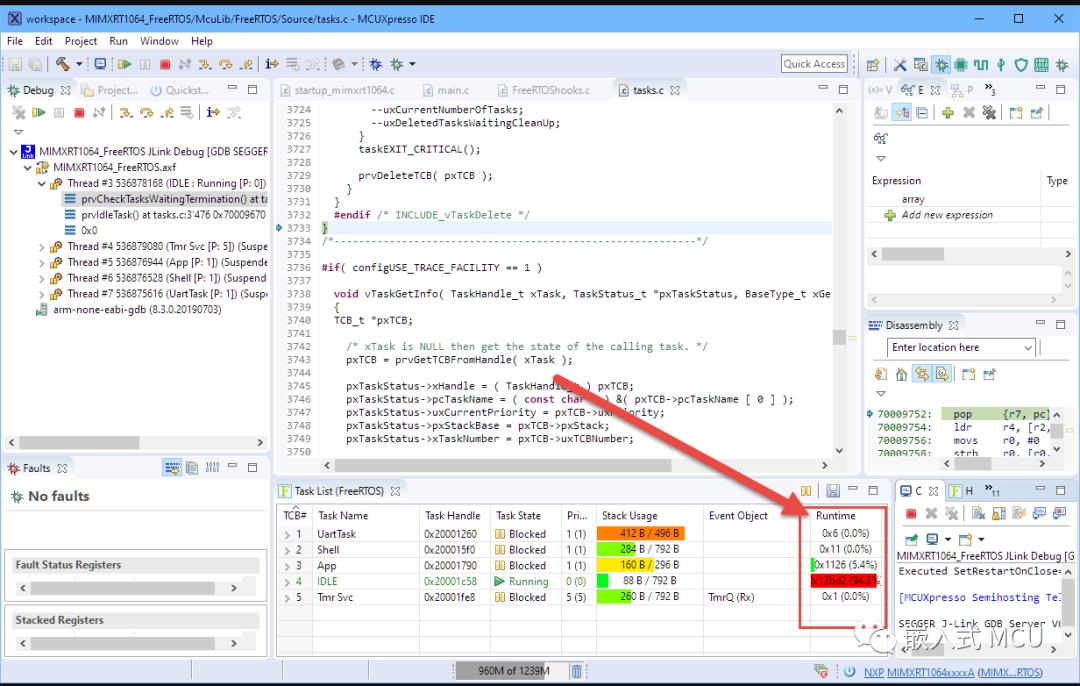The width and height of the screenshot is (1080, 686).
Task: Open the Run menu
Action: pos(118,41)
